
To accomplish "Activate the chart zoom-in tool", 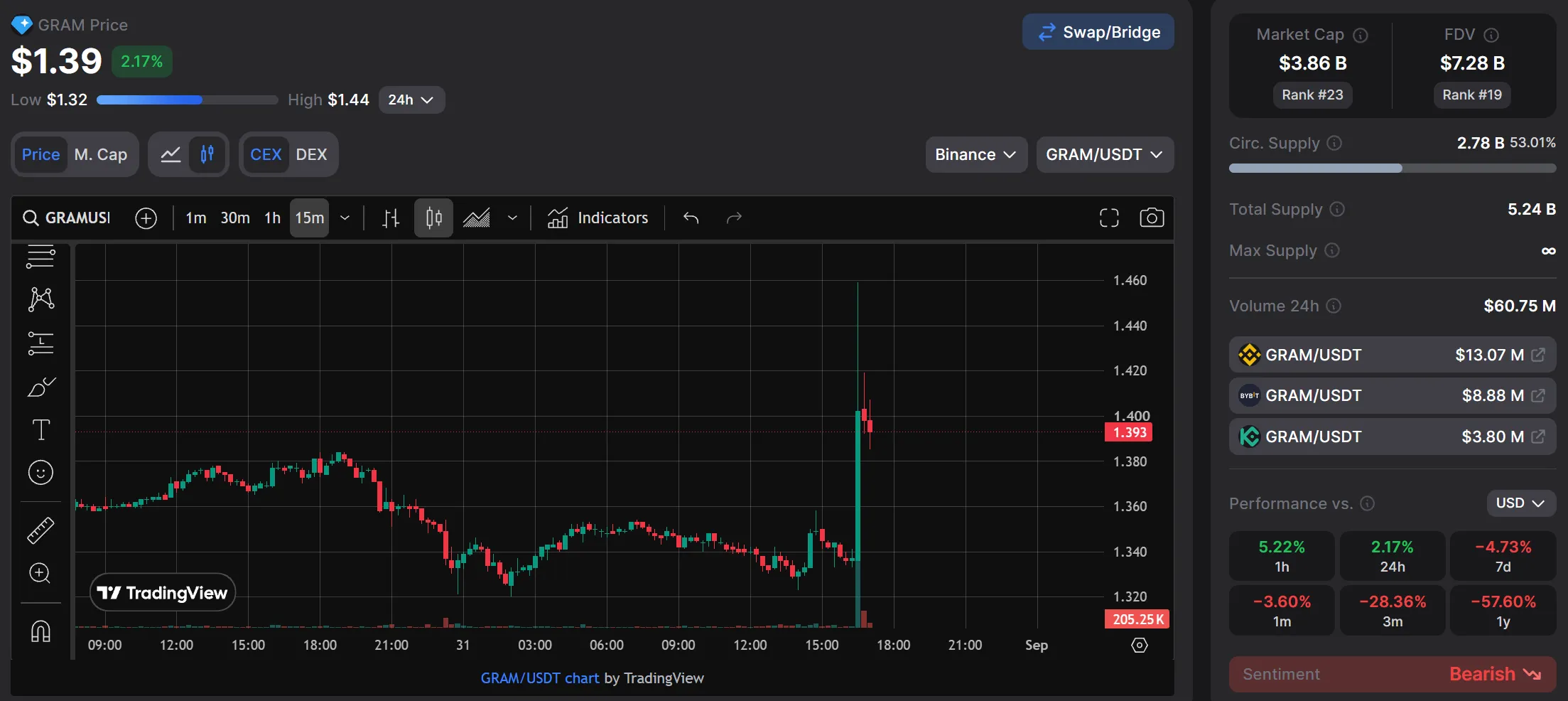I will coord(40,573).
